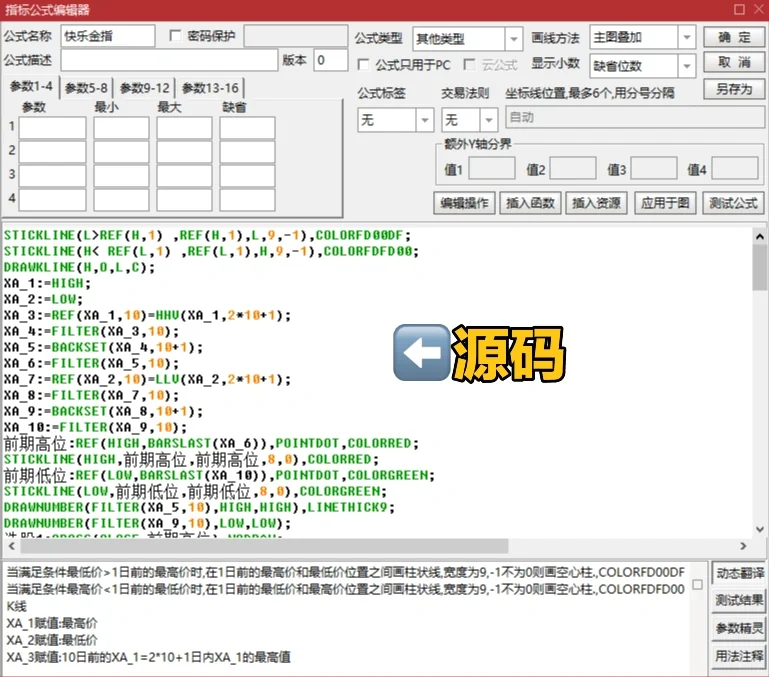Screen dimensions: 769x677
Task: Click the 值4 input field
Action: point(735,169)
